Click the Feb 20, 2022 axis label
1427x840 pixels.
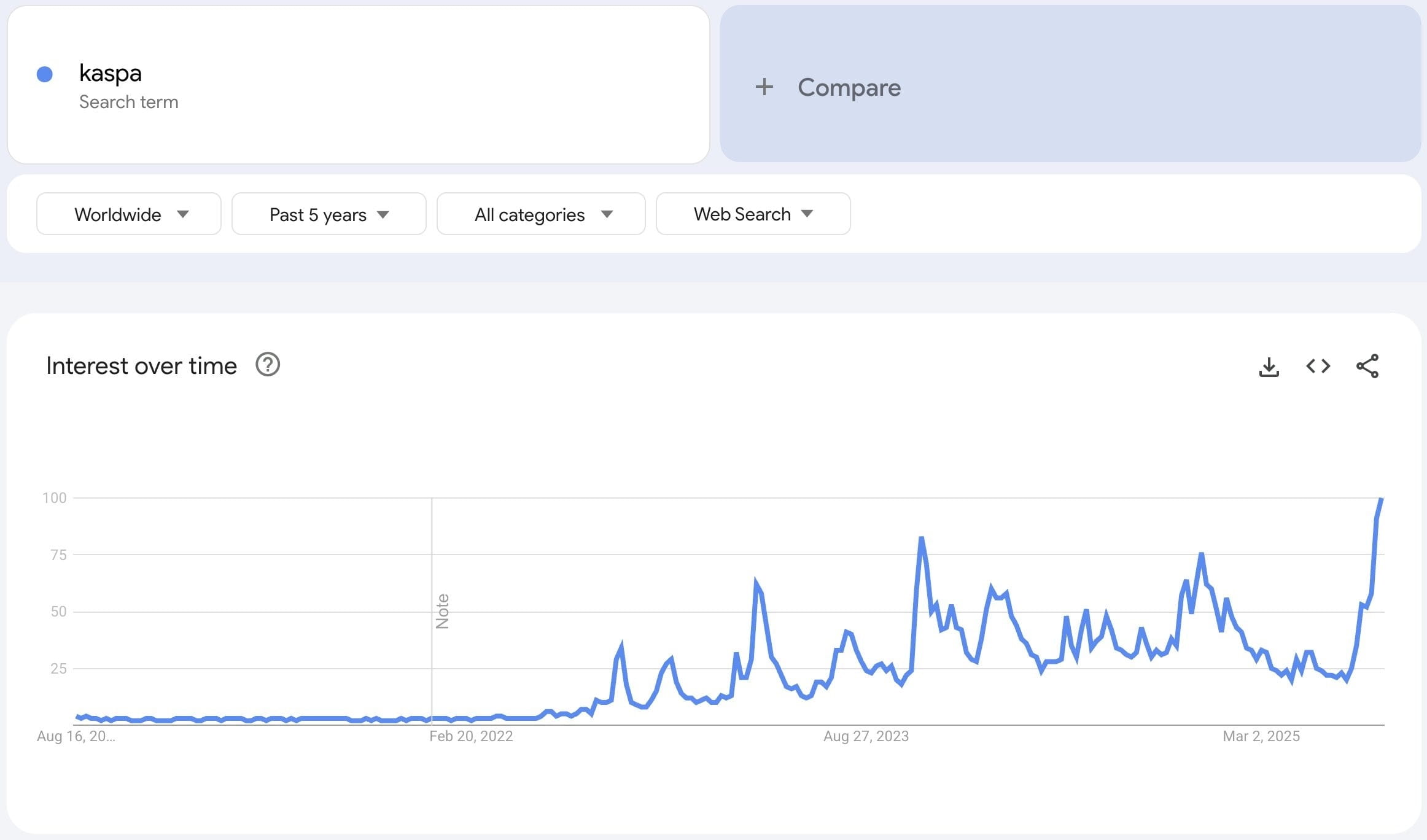click(471, 736)
